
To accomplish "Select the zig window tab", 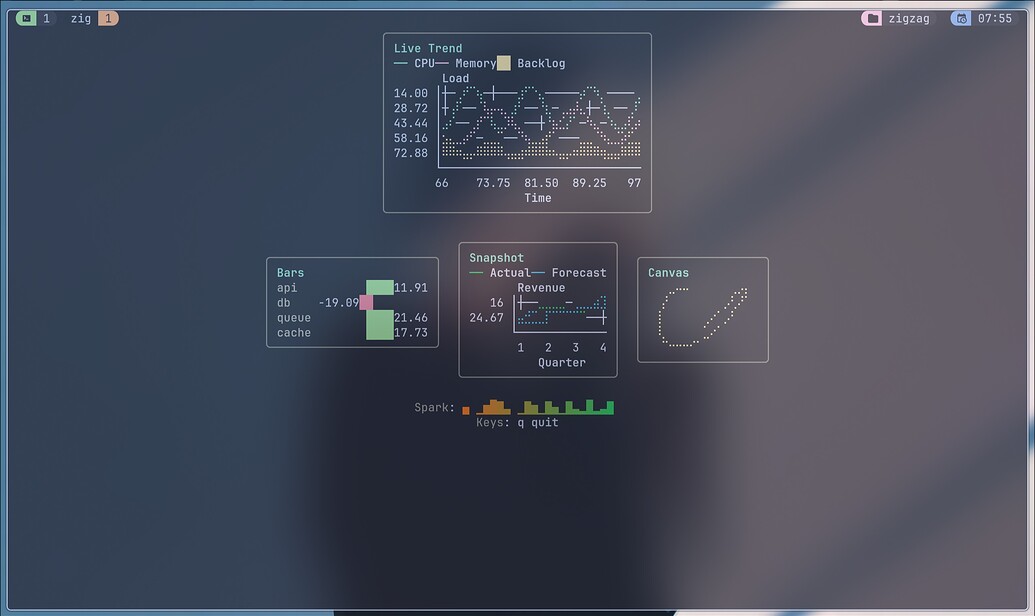I will pos(81,18).
